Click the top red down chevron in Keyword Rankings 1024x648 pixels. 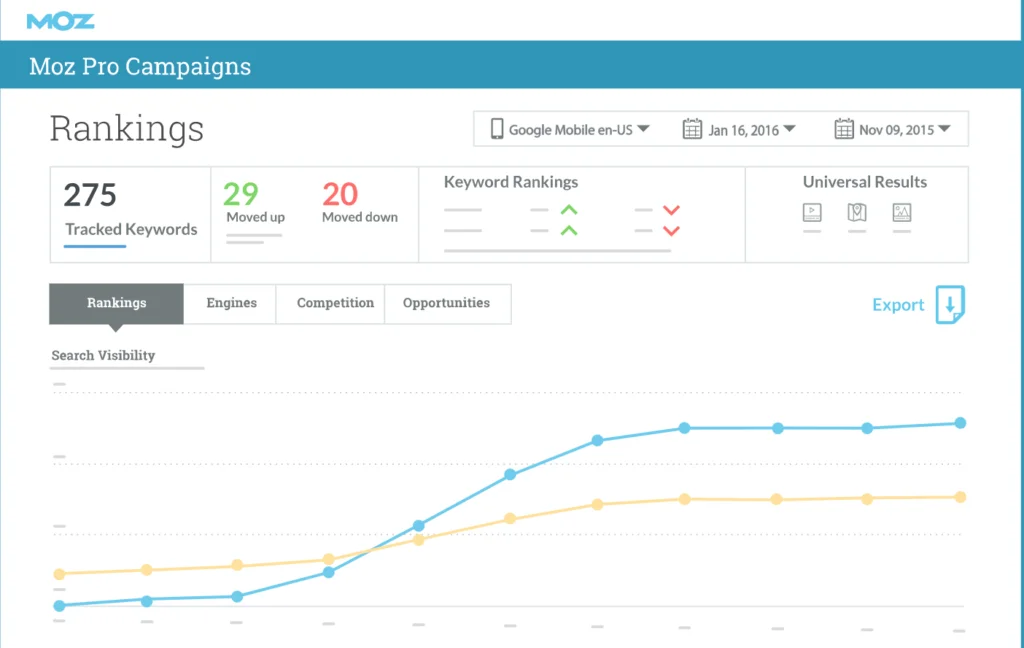(x=671, y=210)
